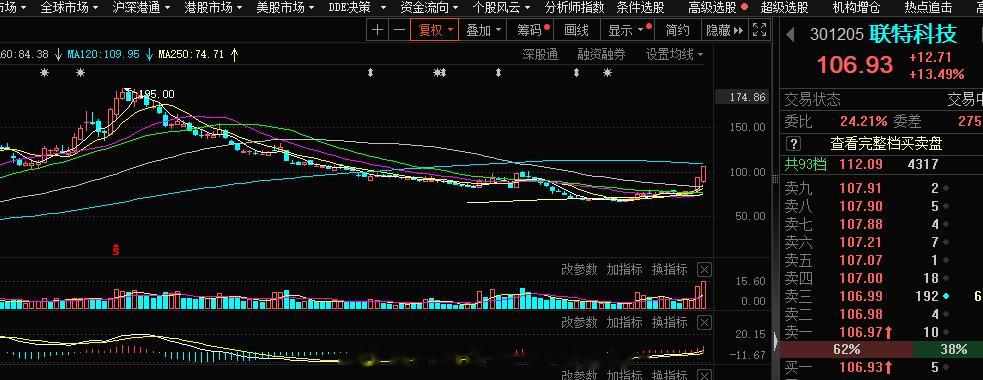The image size is (983, 380).
Task: Open the 资金流向 menu
Action: pos(429,8)
